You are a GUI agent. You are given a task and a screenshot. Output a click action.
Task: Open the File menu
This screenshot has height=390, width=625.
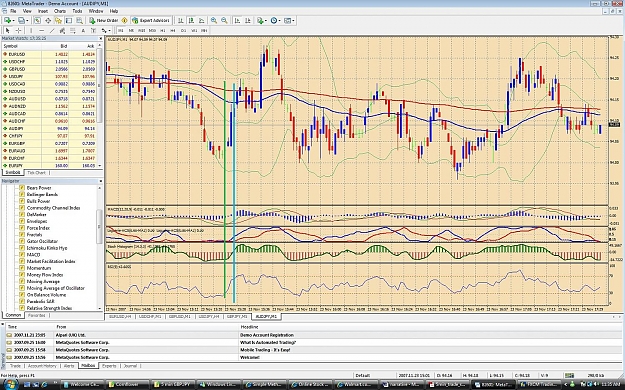[x=13, y=11]
